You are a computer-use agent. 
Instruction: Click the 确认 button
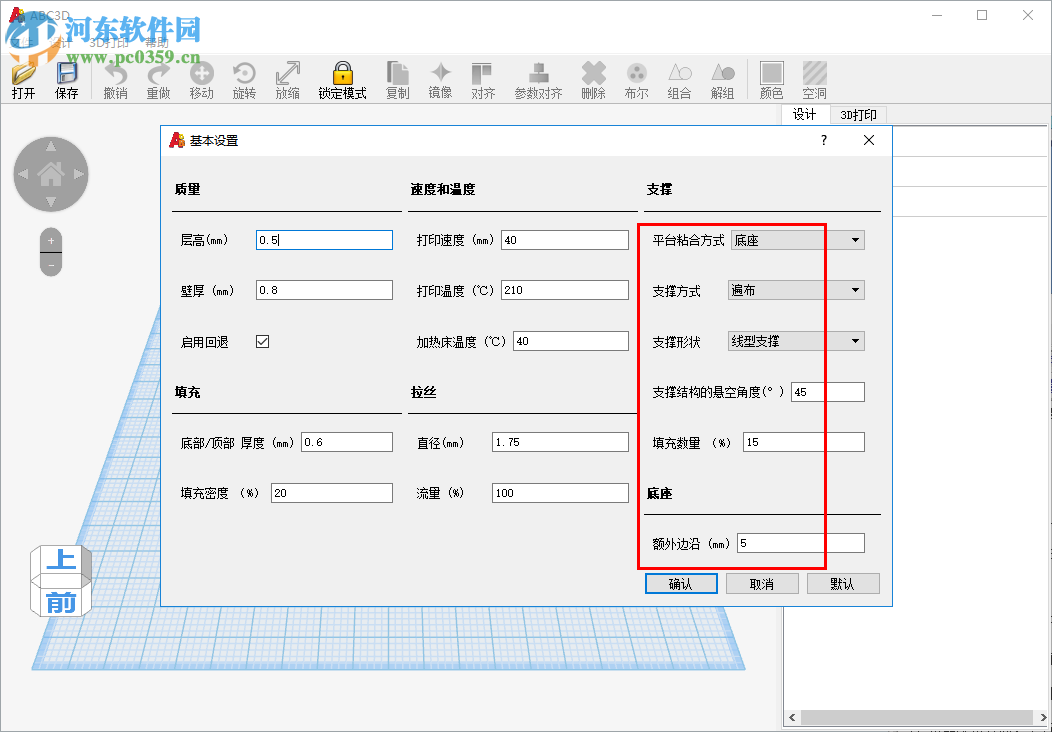coord(681,584)
